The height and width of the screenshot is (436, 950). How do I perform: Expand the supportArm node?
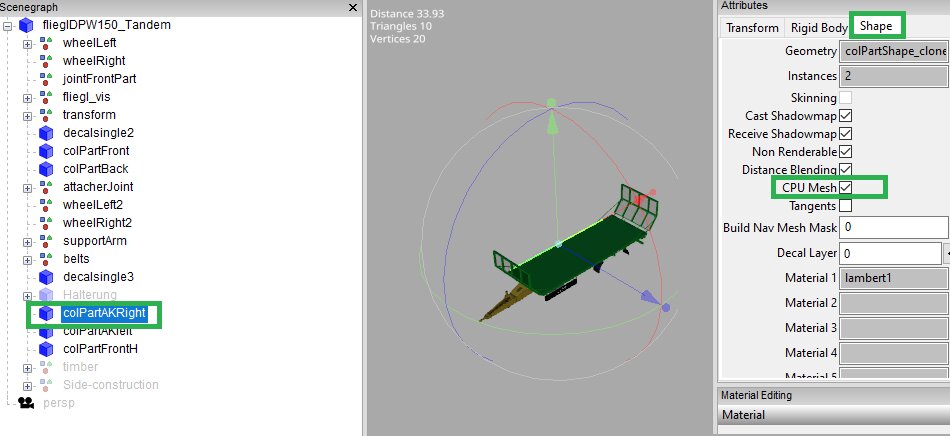[28, 241]
